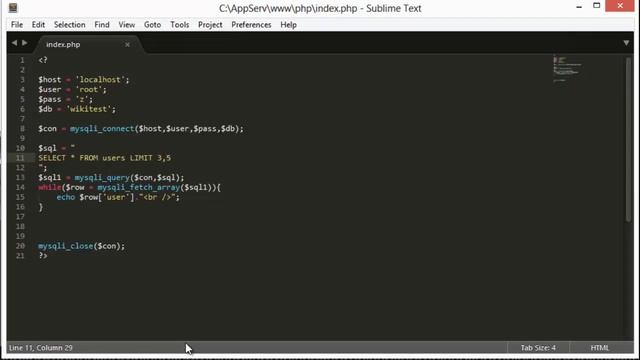Viewport: 640px width, 360px height.
Task: Maximize the Sublime Text window
Action: pyautogui.click(x=596, y=6)
